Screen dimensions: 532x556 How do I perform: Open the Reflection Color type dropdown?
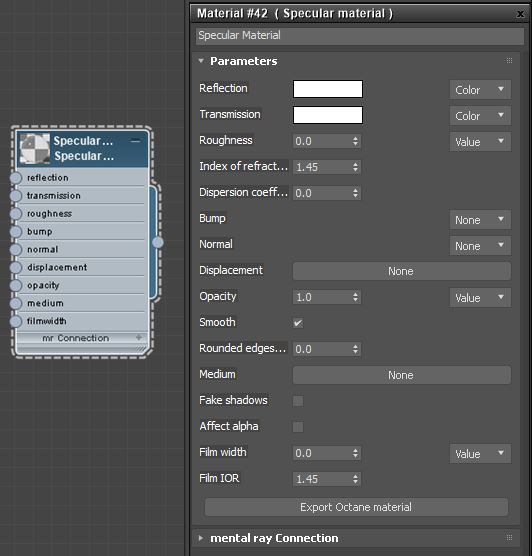pos(480,89)
